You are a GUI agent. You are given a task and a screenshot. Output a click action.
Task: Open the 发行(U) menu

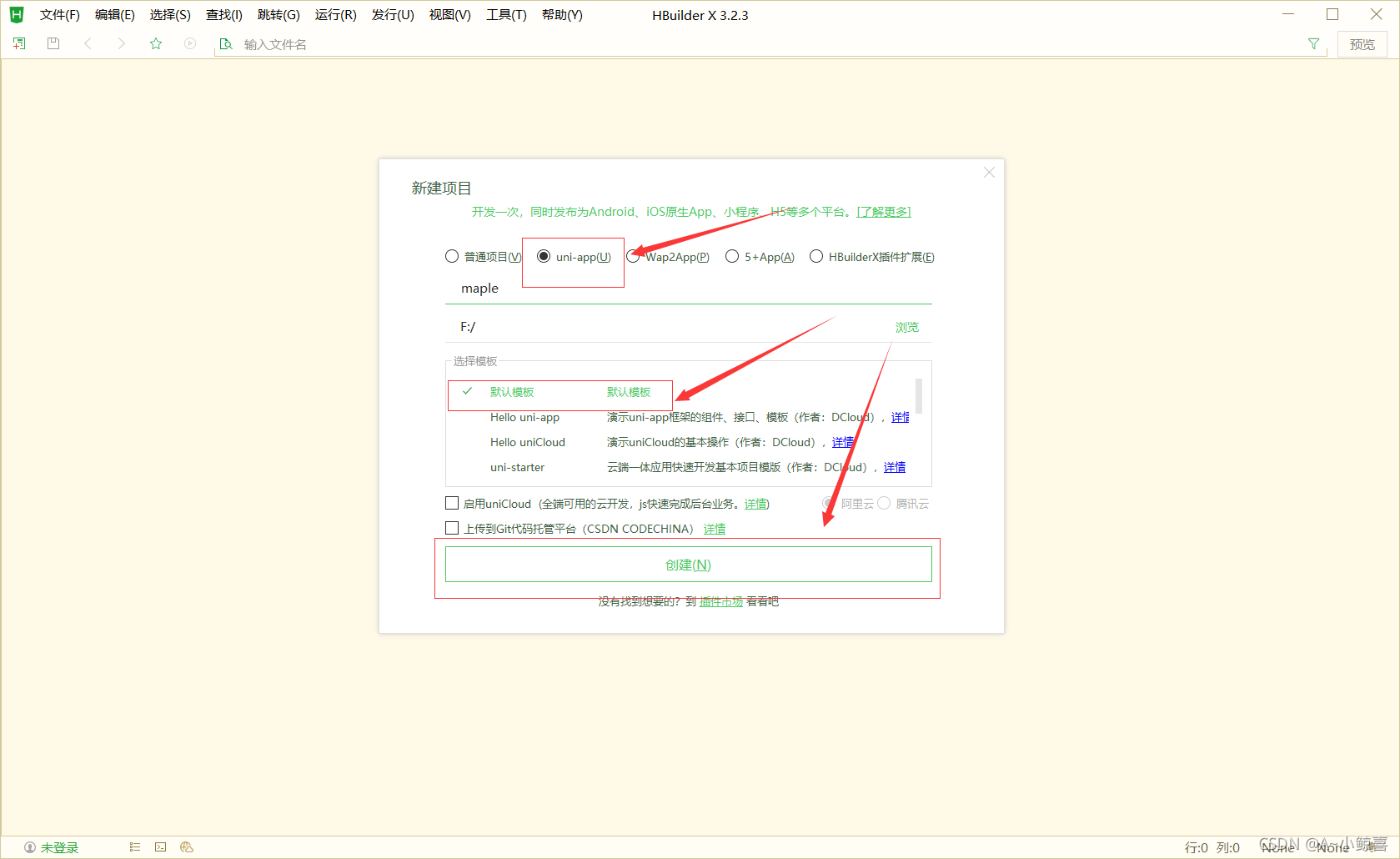pyautogui.click(x=393, y=15)
